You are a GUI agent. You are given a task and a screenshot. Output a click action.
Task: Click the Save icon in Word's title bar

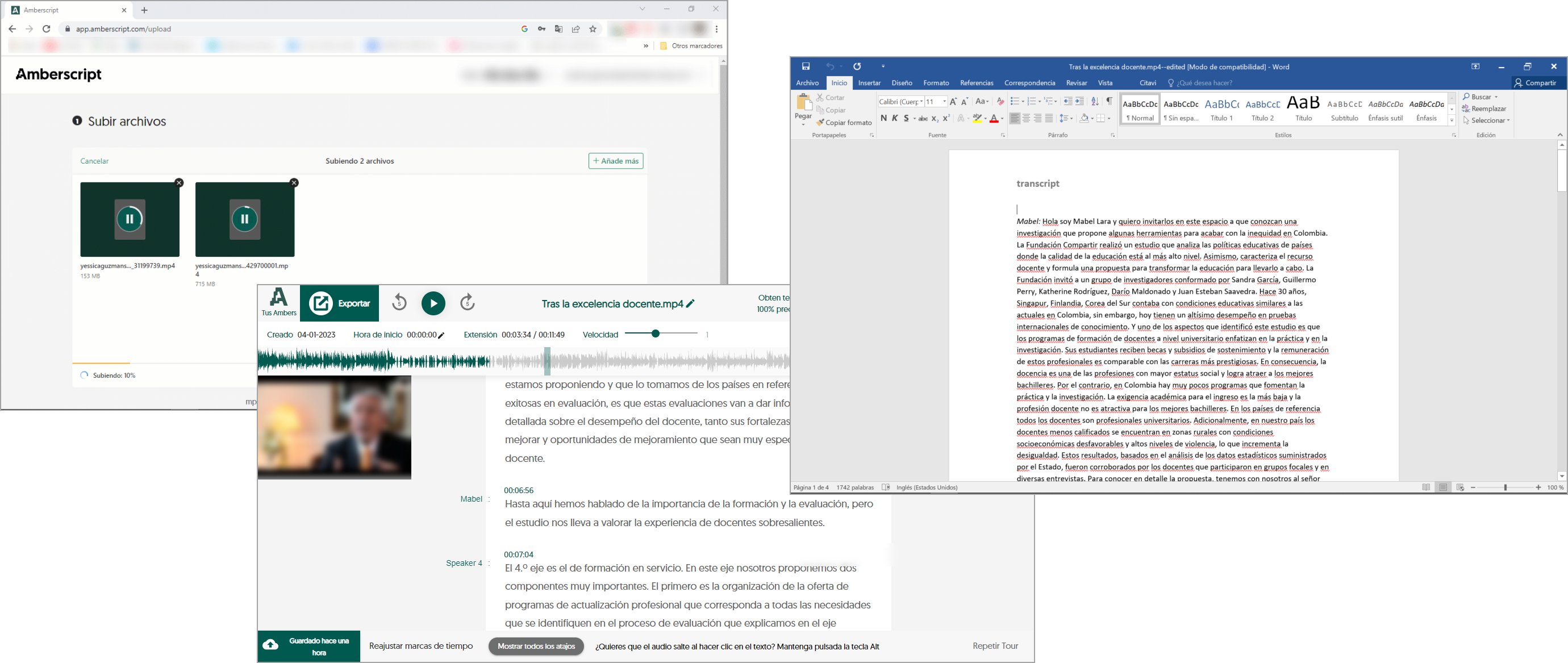point(806,66)
